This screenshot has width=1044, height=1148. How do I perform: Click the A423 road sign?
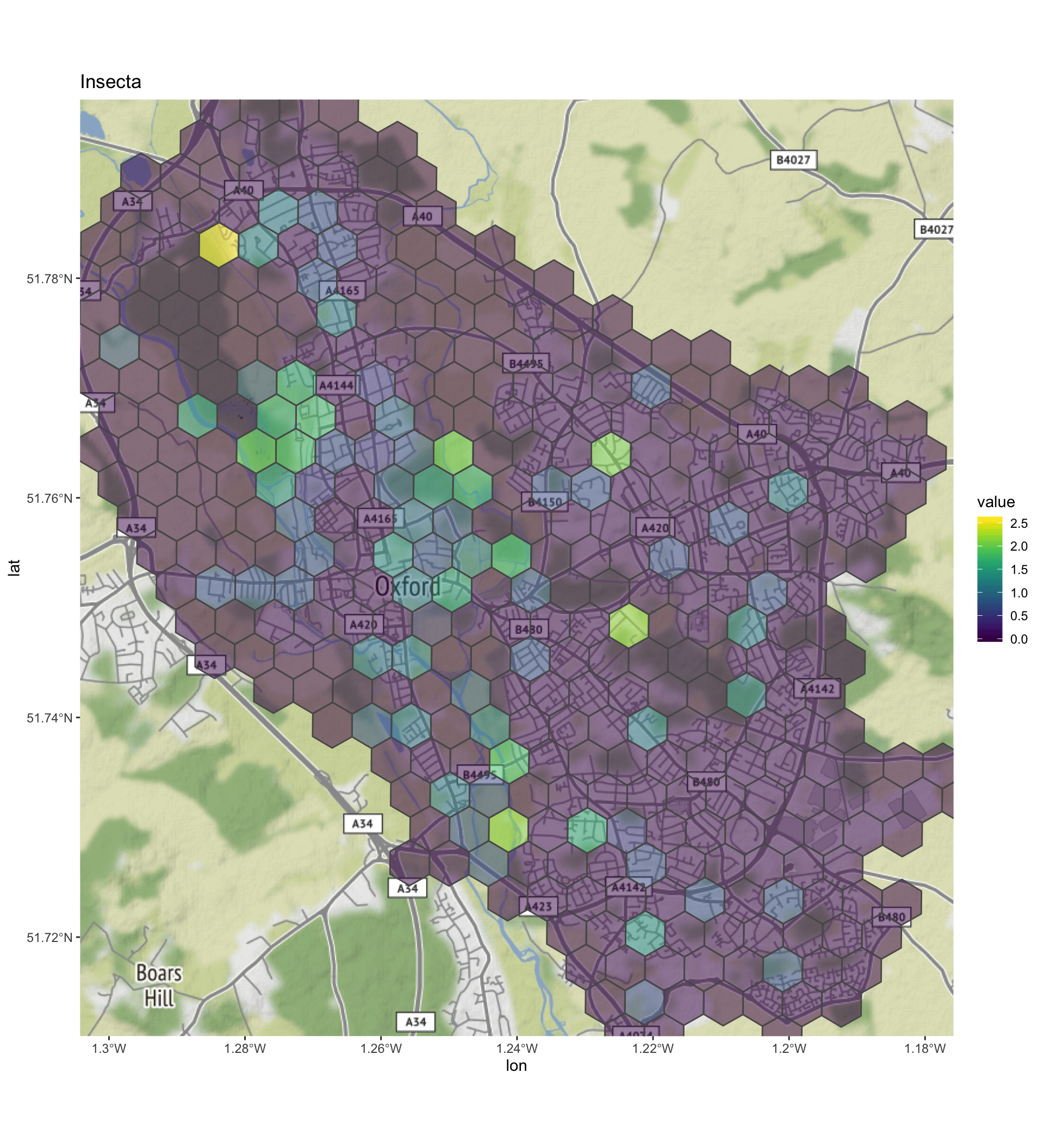(538, 906)
